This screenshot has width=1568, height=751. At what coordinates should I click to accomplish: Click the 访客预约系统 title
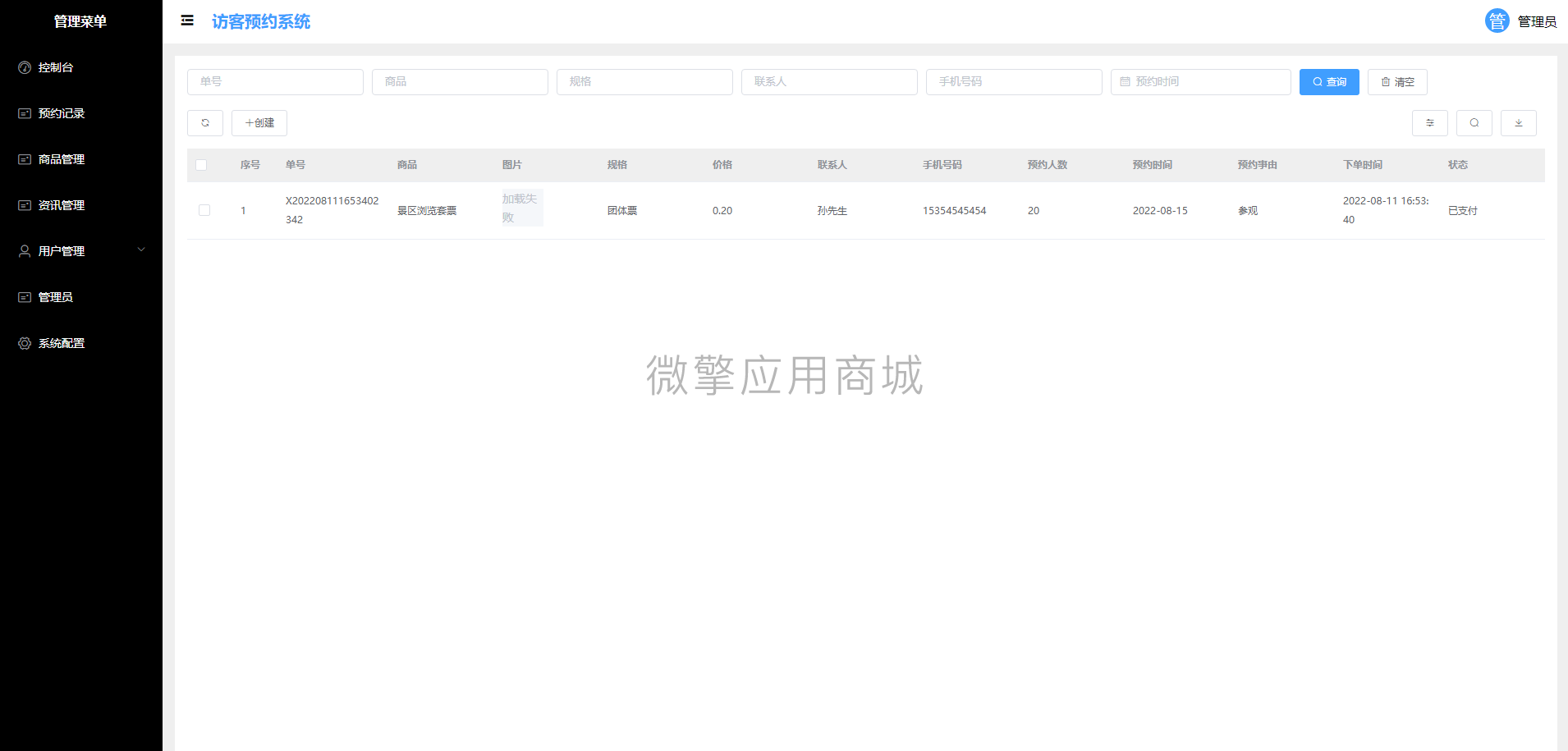pos(261,21)
